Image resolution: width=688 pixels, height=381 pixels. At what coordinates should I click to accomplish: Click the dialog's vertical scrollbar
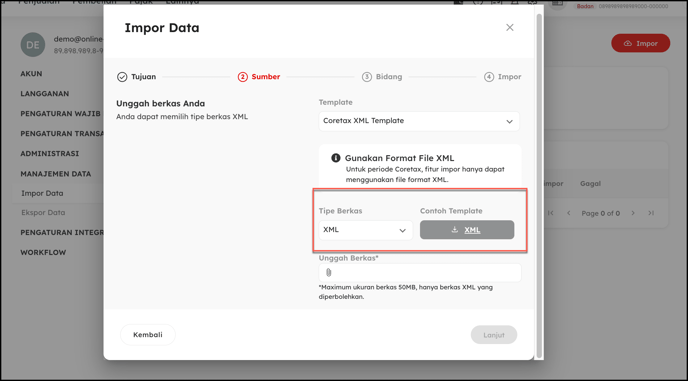539,186
